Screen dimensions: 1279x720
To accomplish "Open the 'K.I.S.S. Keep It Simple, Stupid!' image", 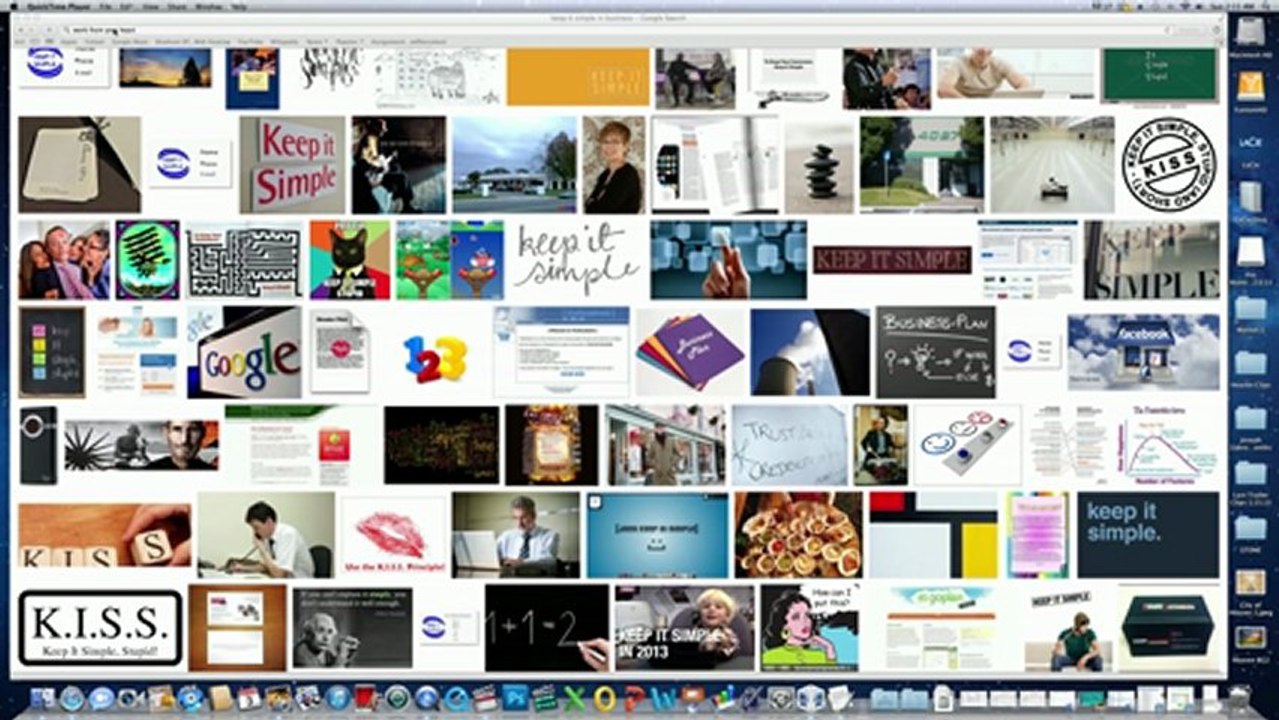I will point(100,627).
